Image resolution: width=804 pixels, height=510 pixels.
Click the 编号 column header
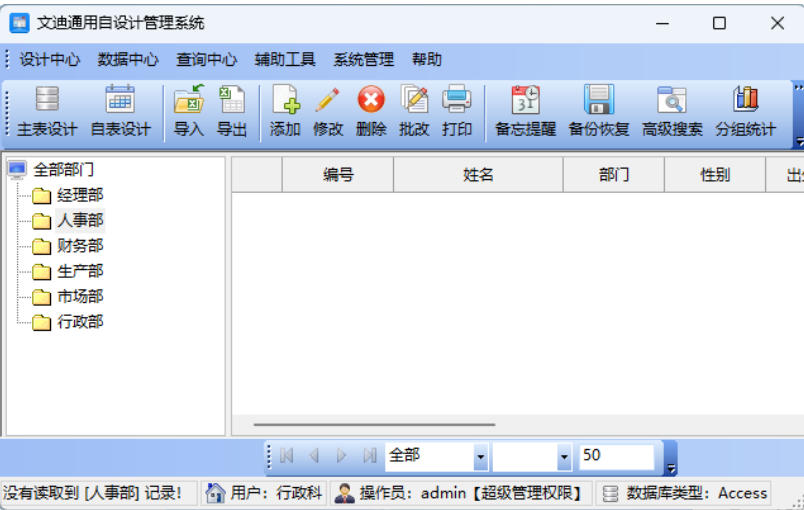point(338,175)
